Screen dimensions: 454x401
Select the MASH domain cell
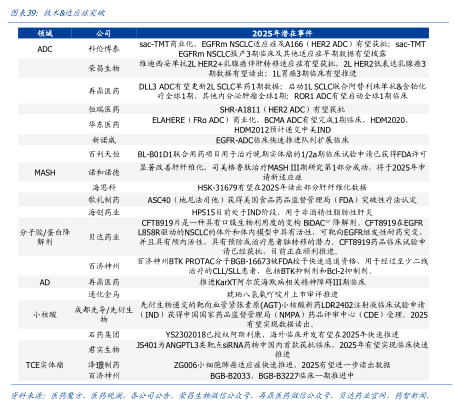click(45, 172)
